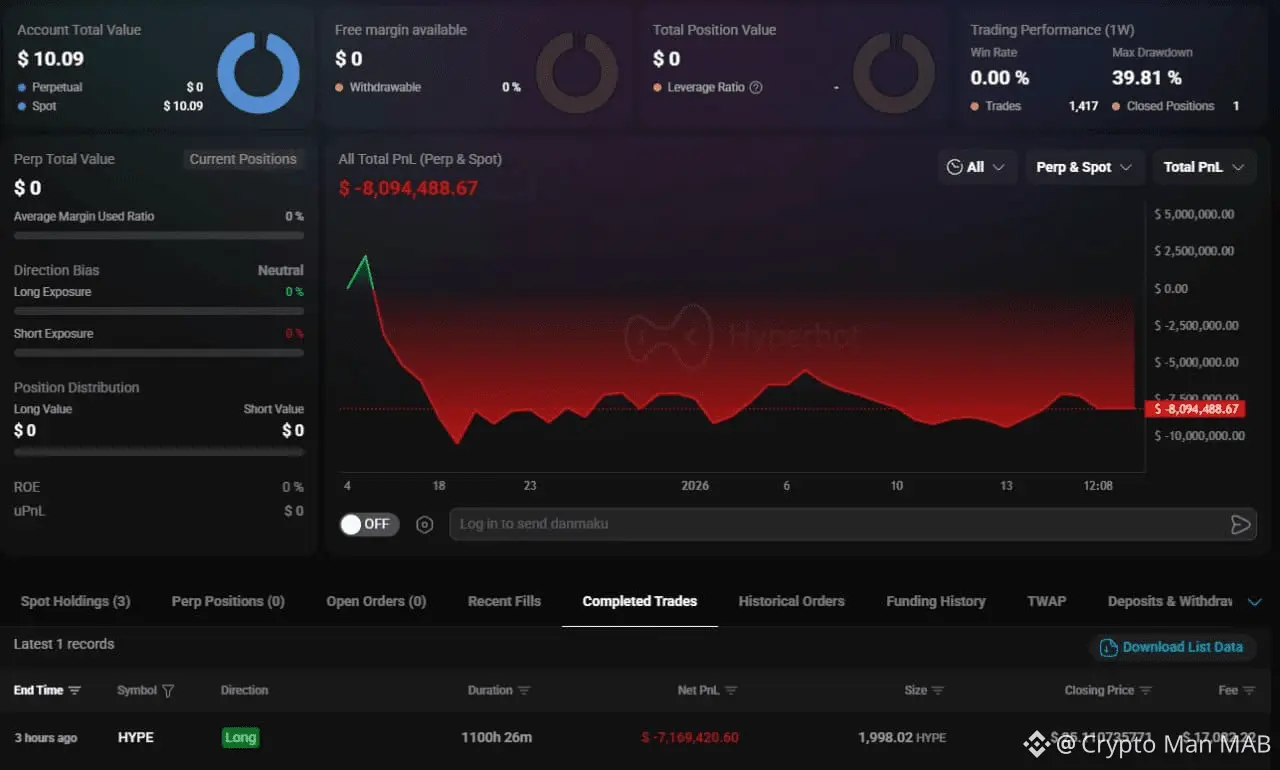Viewport: 1280px width, 770px height.
Task: Expand more tabs with blue chevron
Action: coord(1255,602)
